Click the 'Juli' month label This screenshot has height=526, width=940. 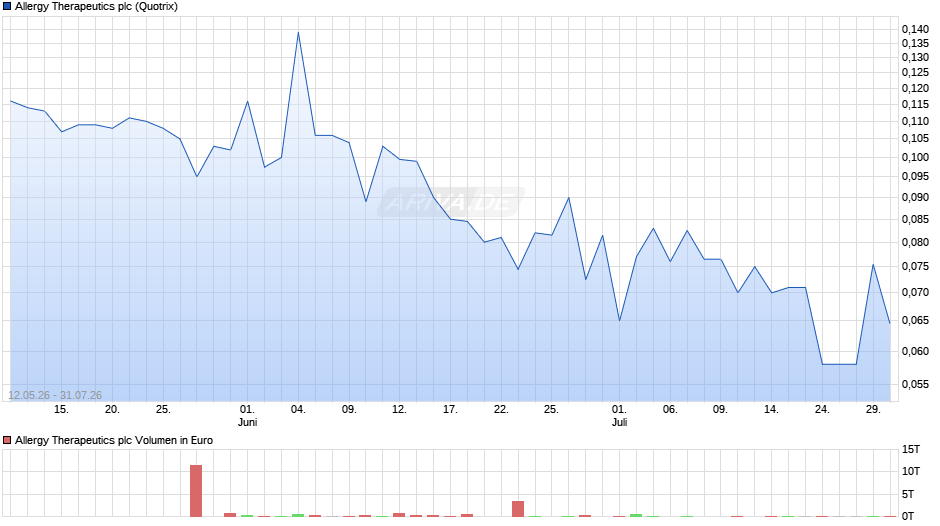(x=619, y=422)
